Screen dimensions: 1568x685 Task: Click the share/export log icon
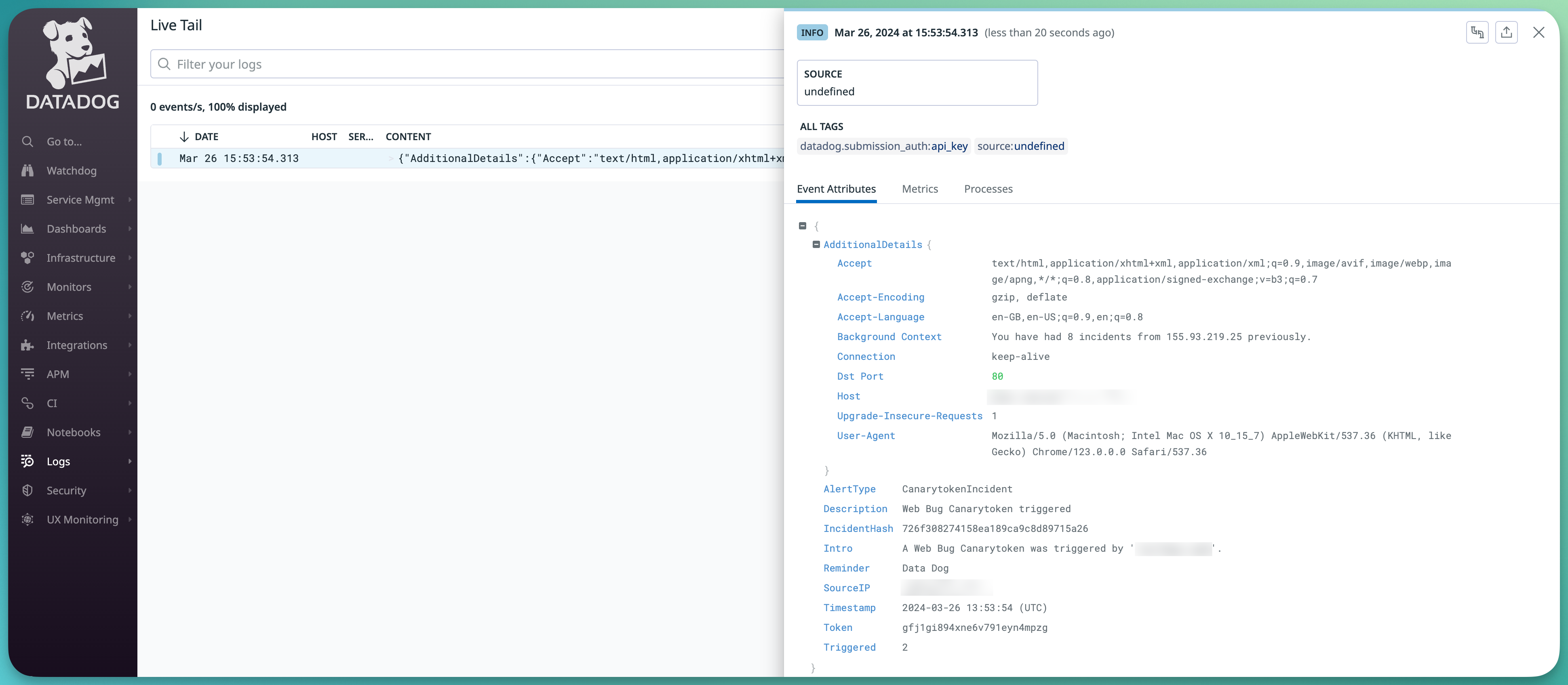1506,32
